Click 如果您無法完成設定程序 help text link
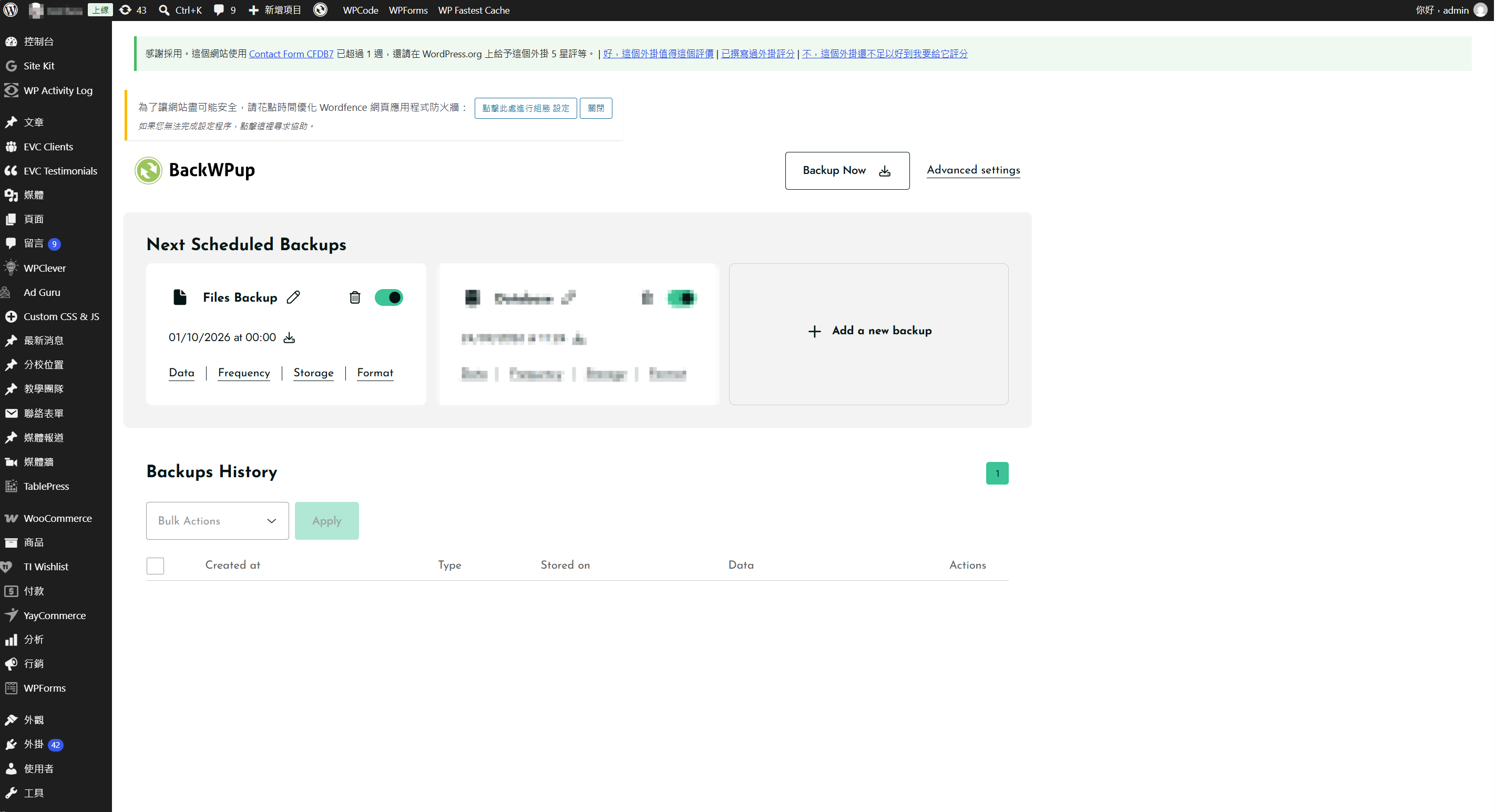 [227, 126]
